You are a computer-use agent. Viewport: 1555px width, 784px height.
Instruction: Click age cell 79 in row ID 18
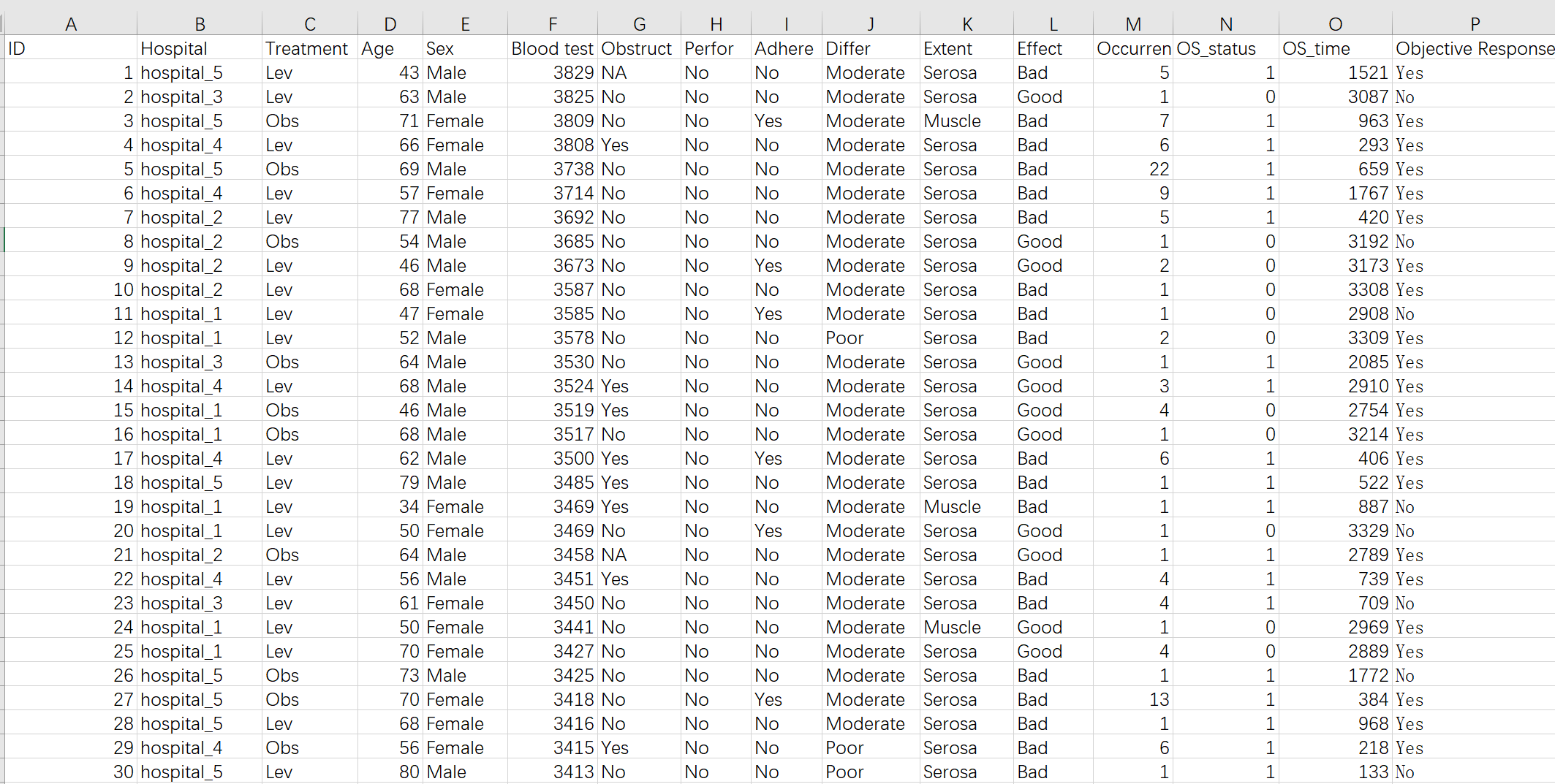[x=390, y=482]
